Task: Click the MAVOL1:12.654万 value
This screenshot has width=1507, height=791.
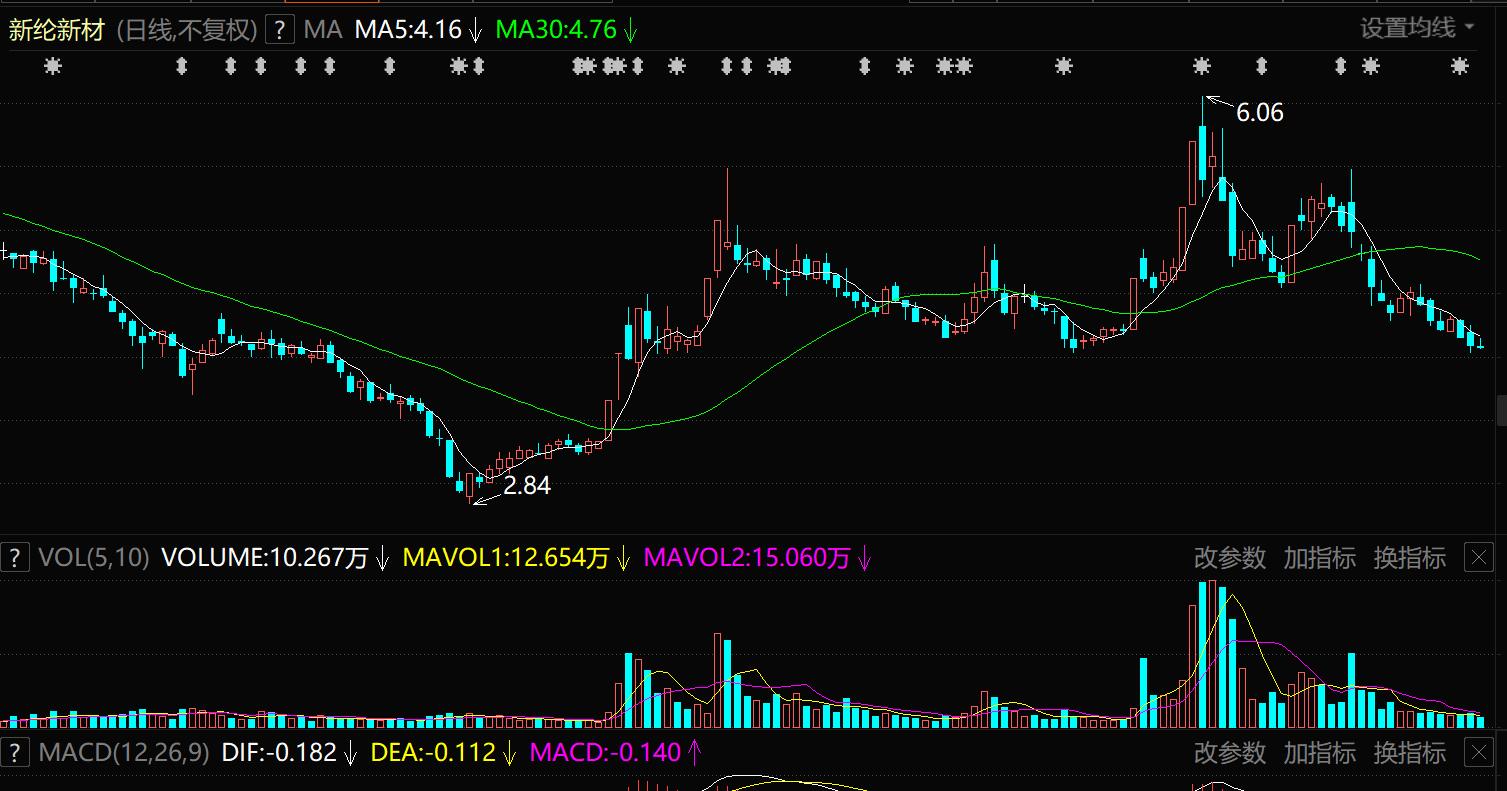Action: pos(506,558)
